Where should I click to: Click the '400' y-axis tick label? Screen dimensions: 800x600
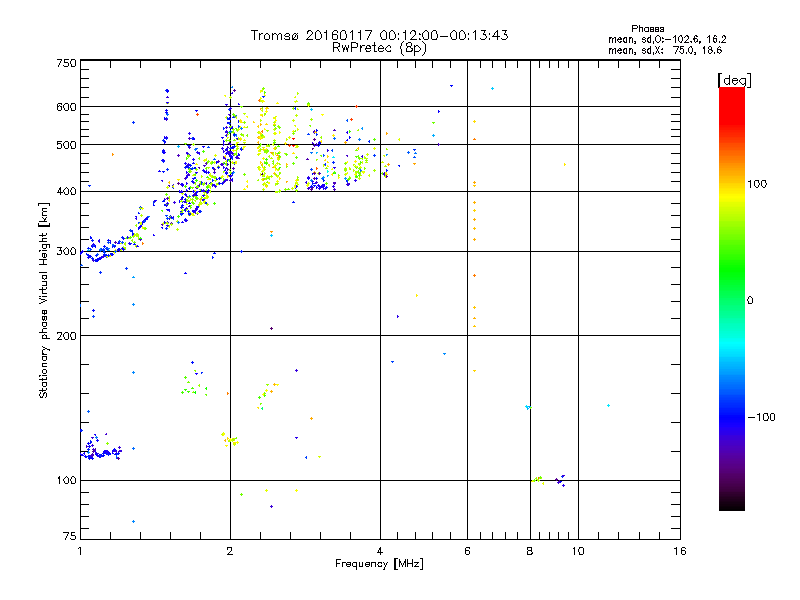pyautogui.click(x=66, y=191)
